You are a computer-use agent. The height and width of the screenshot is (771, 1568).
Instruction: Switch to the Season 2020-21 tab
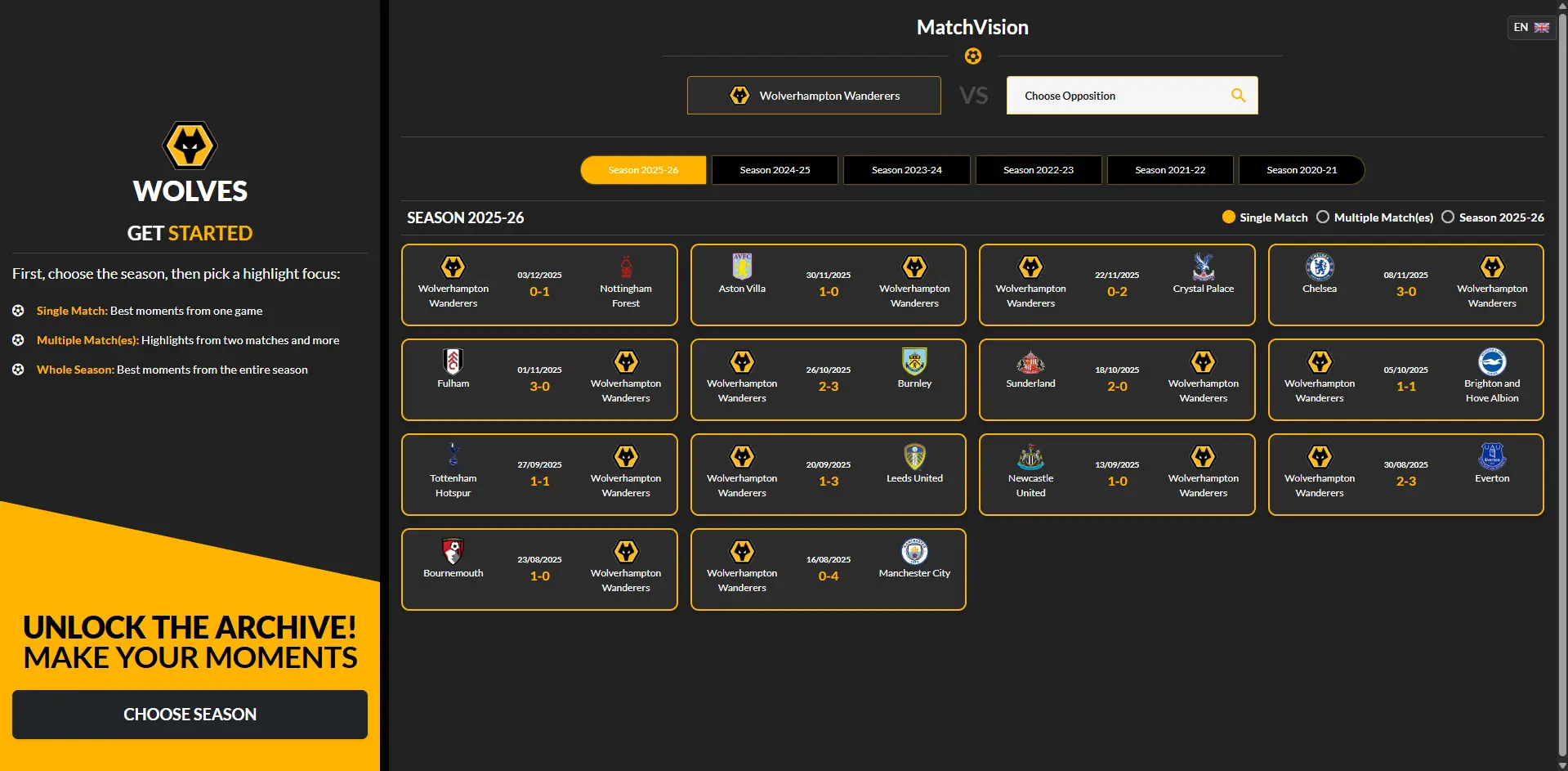click(1301, 170)
